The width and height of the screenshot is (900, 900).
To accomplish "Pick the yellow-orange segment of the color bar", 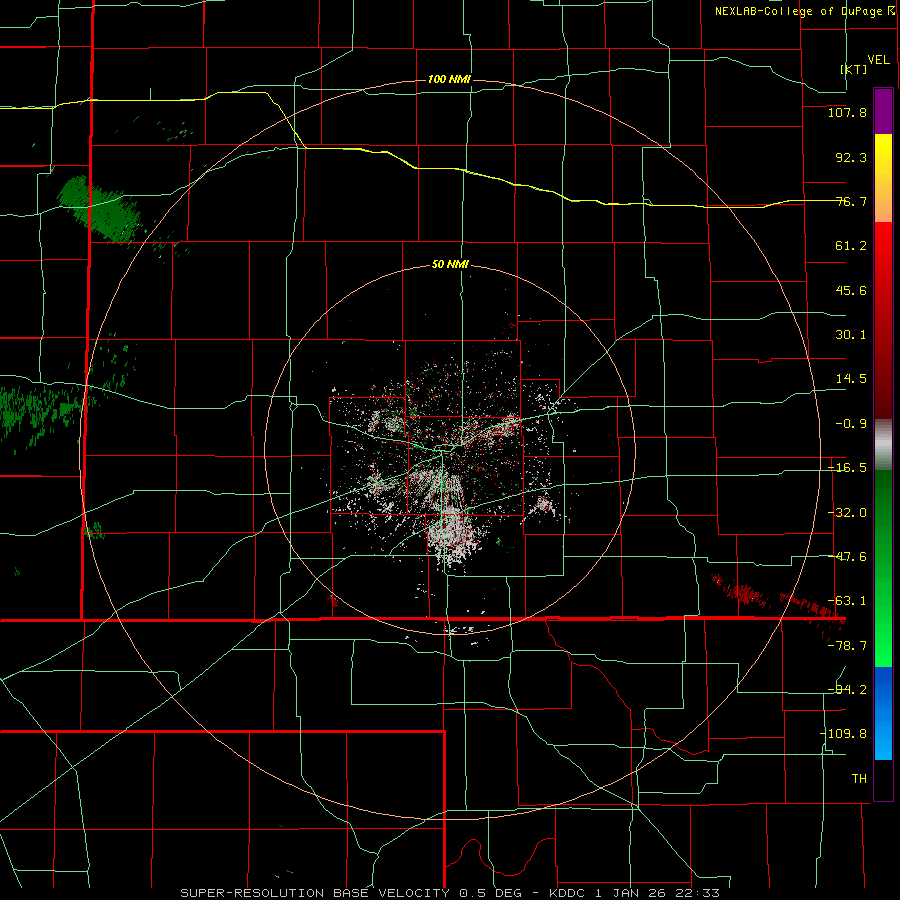I will pos(883,178).
